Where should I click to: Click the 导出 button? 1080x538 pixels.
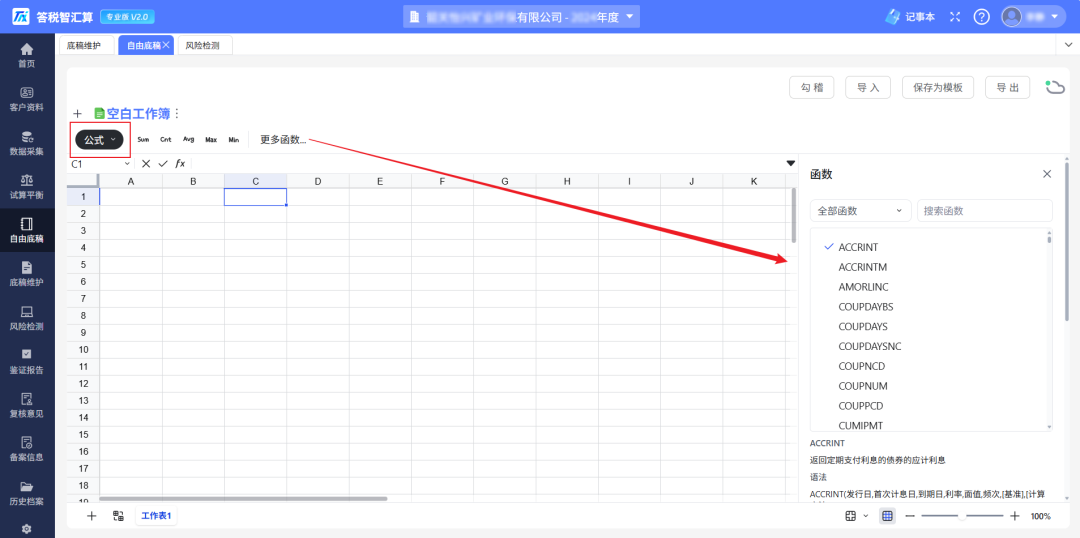(x=1008, y=87)
